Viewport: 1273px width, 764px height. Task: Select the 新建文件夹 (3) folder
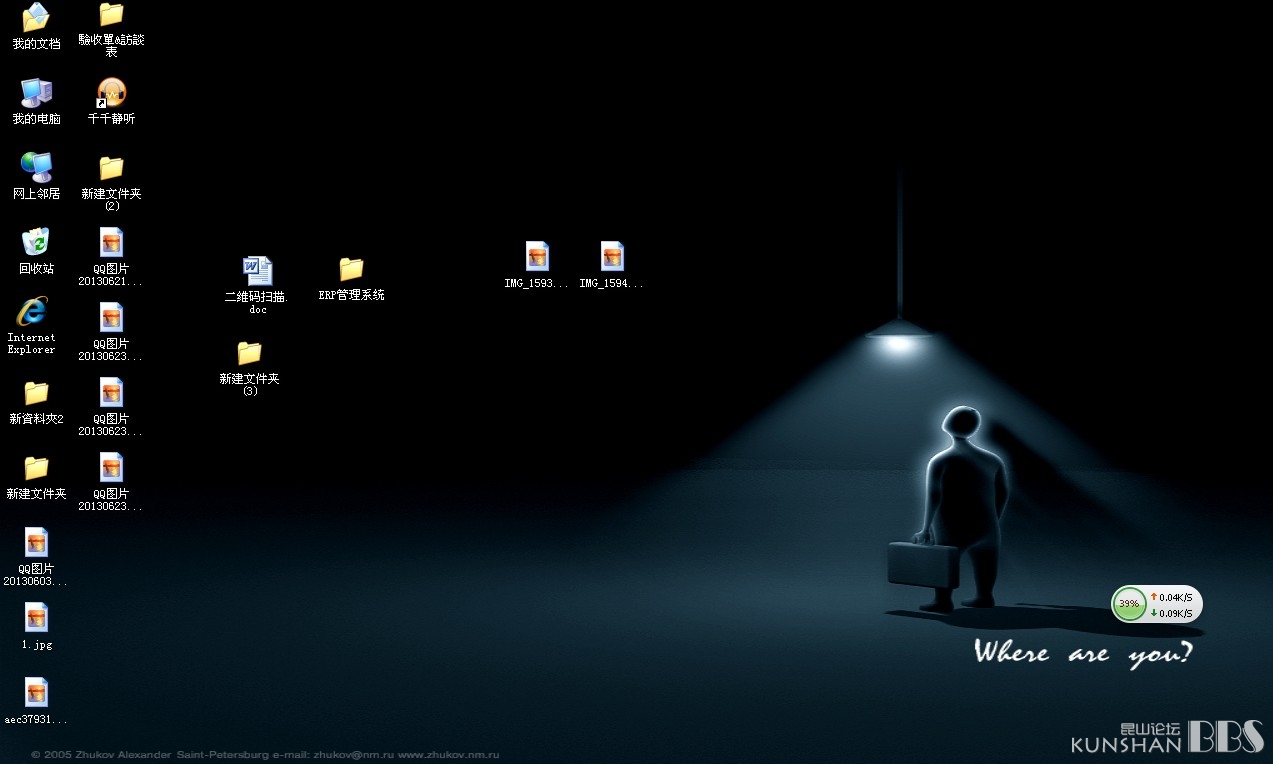249,353
